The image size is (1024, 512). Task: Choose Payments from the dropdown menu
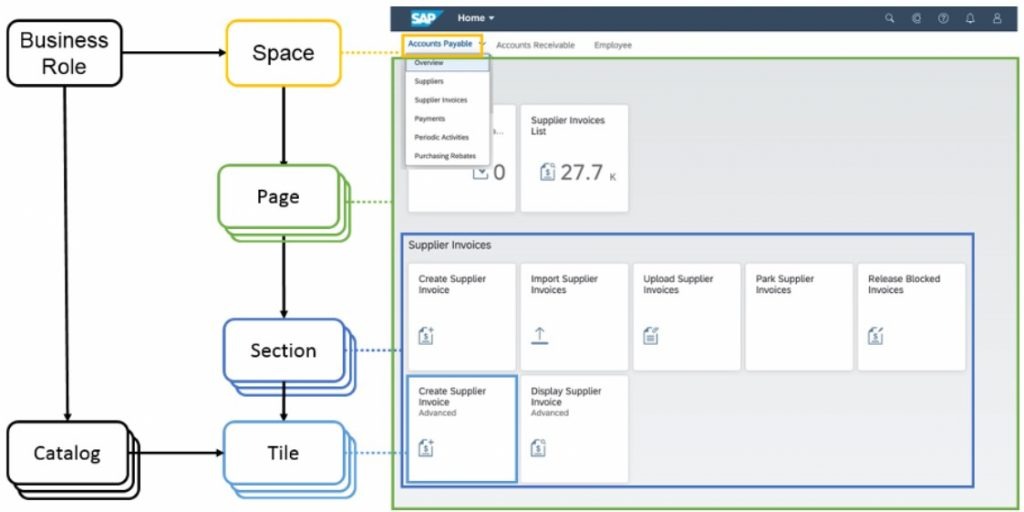pyautogui.click(x=430, y=119)
